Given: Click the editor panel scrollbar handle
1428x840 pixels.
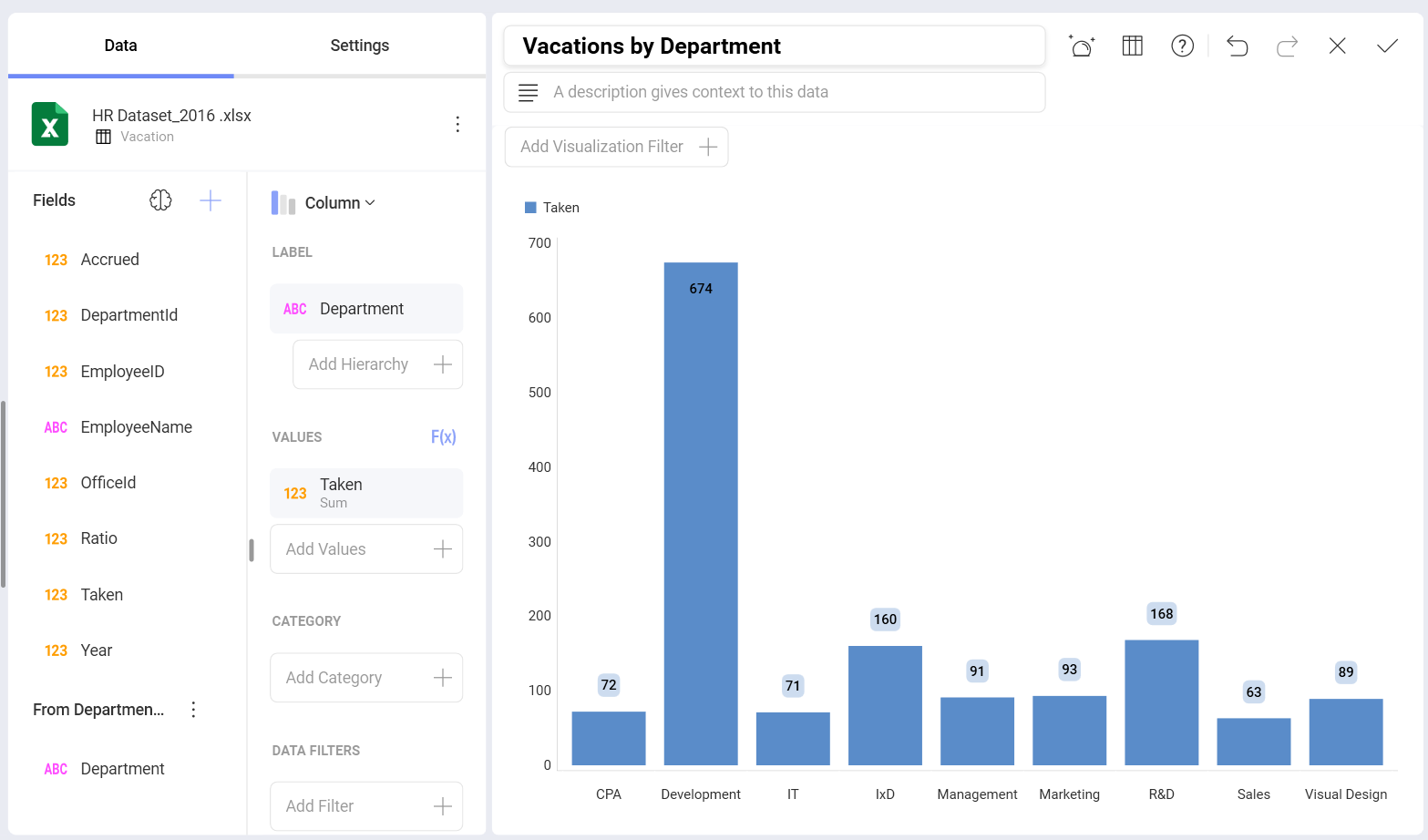Looking at the screenshot, I should 252,550.
